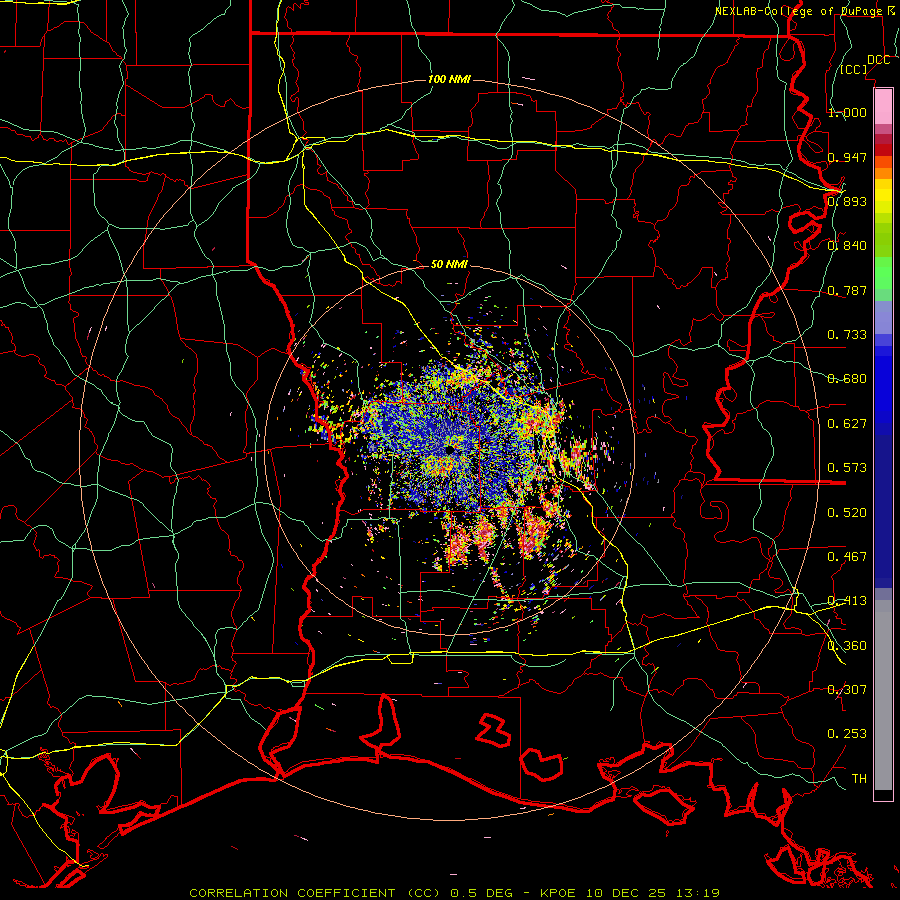Click the 0.787 legend value

click(847, 290)
